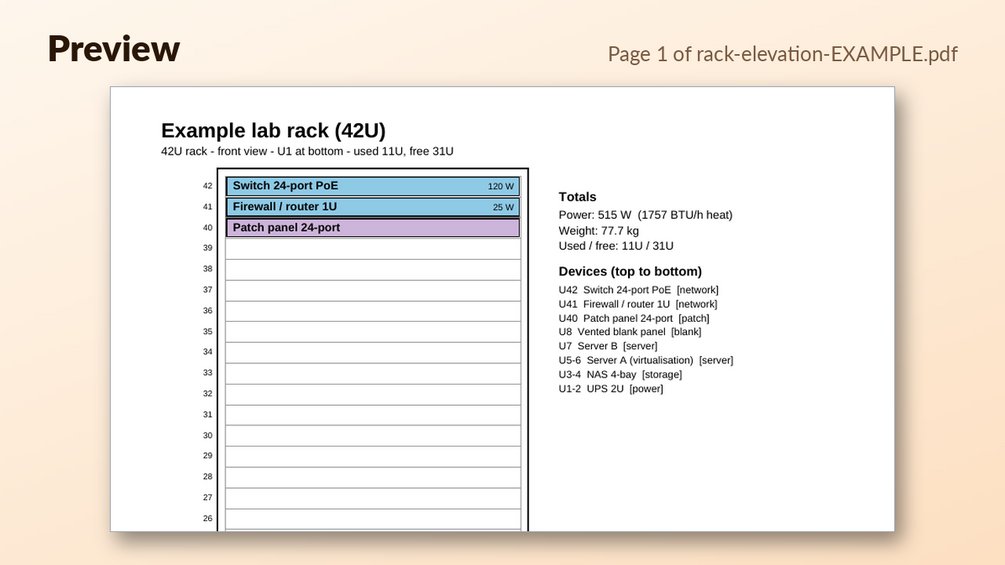Click the 'Preview' slide heading

[x=113, y=49]
